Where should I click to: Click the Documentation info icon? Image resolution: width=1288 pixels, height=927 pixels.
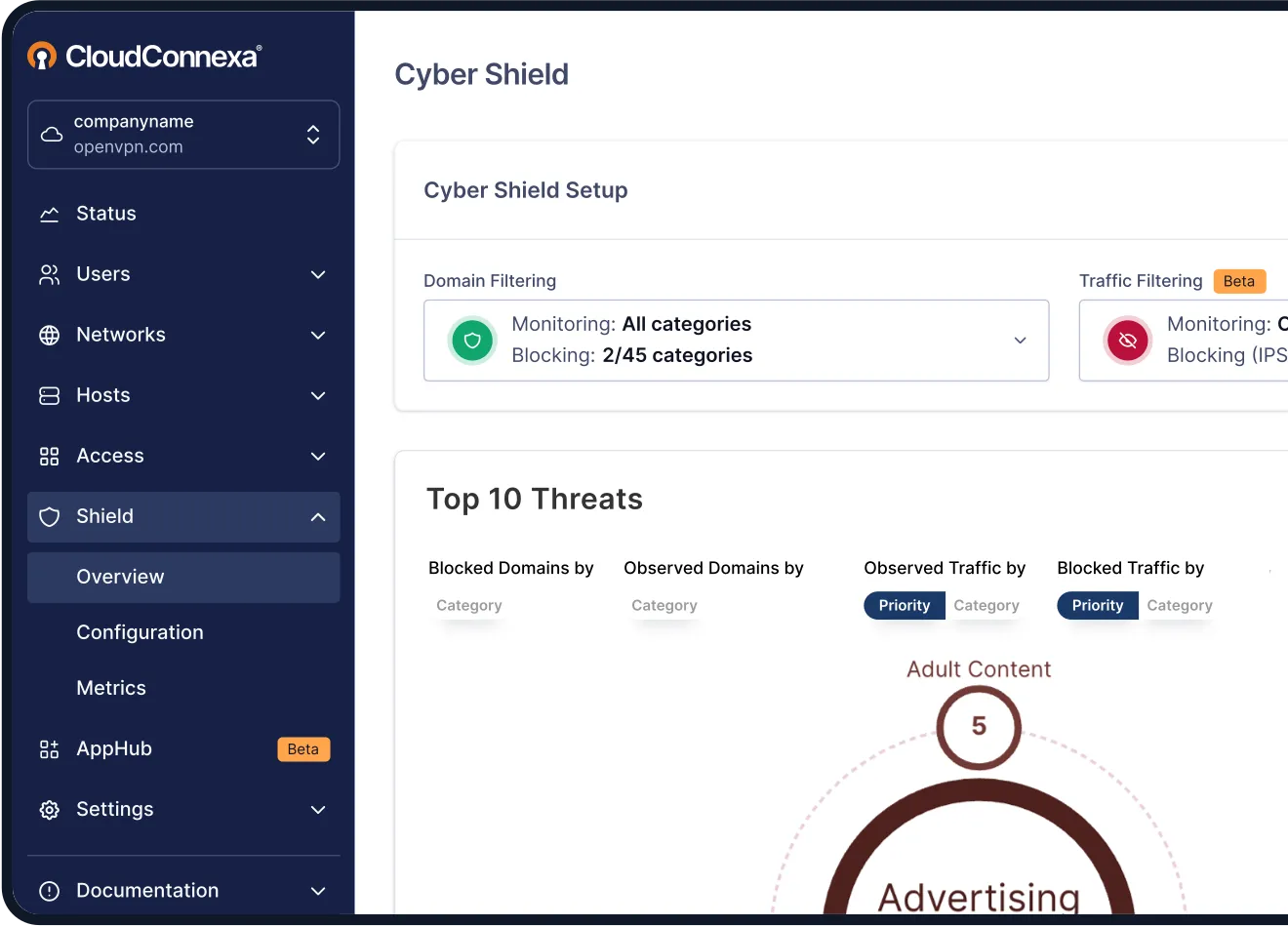(x=50, y=891)
